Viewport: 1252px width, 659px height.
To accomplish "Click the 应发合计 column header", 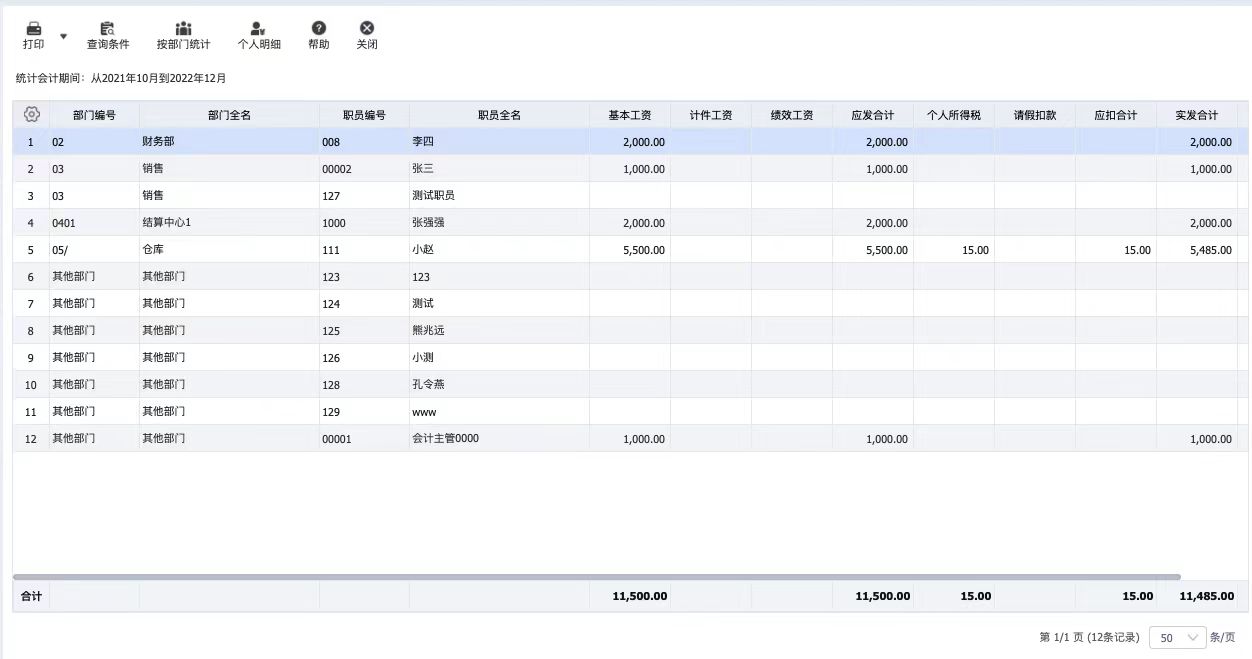I will point(872,115).
